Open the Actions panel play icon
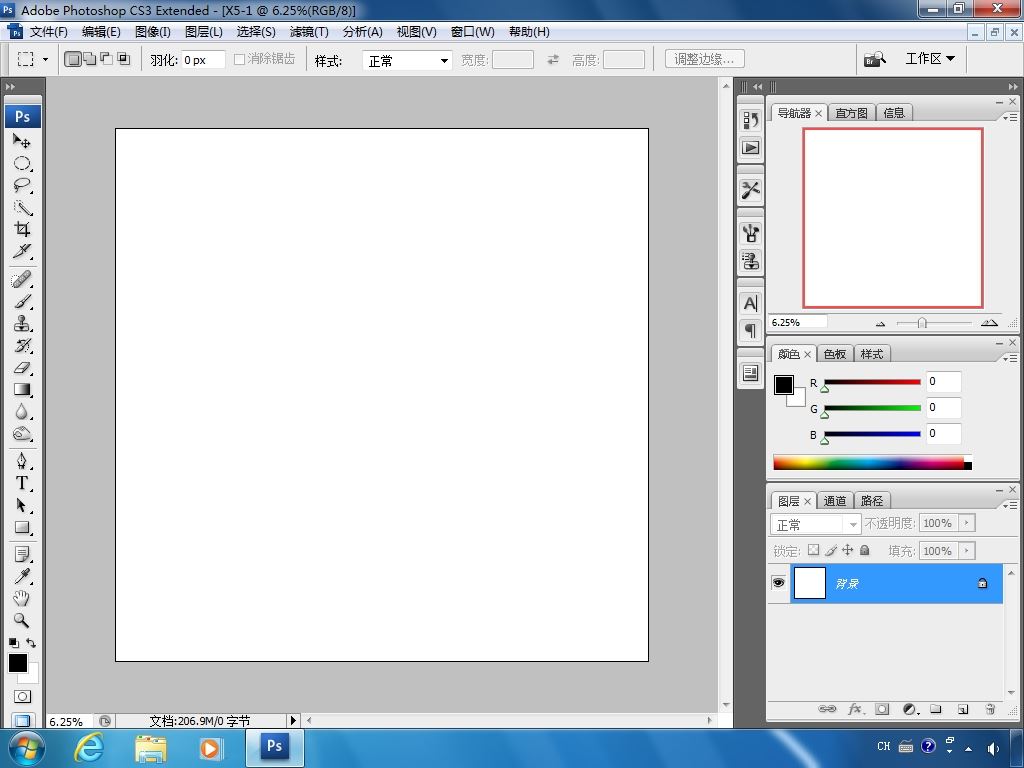 tap(750, 148)
